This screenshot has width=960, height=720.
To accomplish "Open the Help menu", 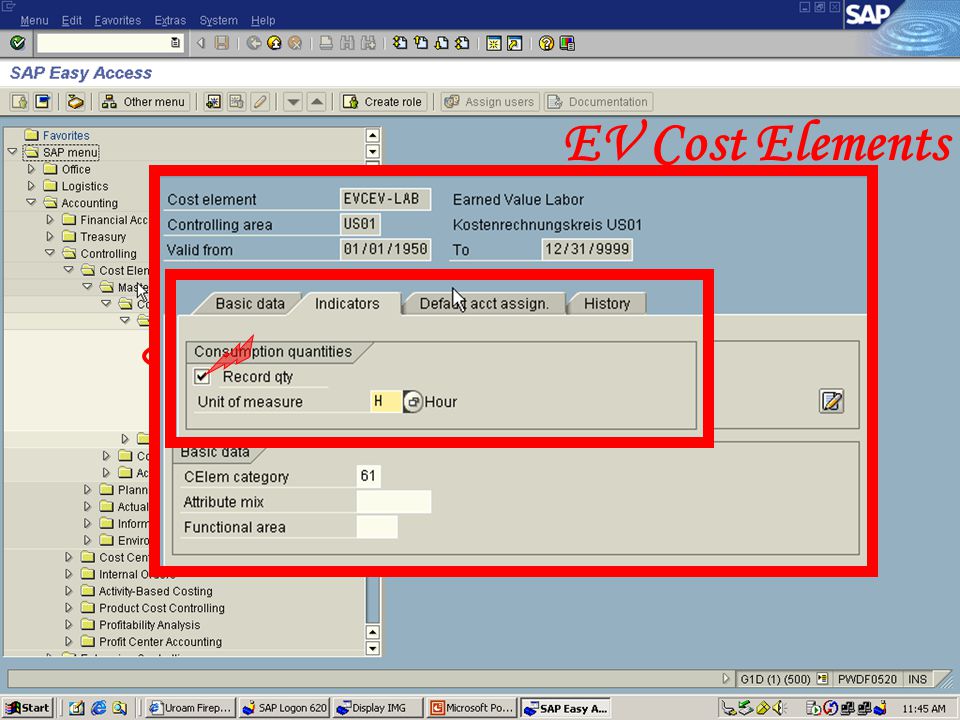I will pyautogui.click(x=263, y=20).
